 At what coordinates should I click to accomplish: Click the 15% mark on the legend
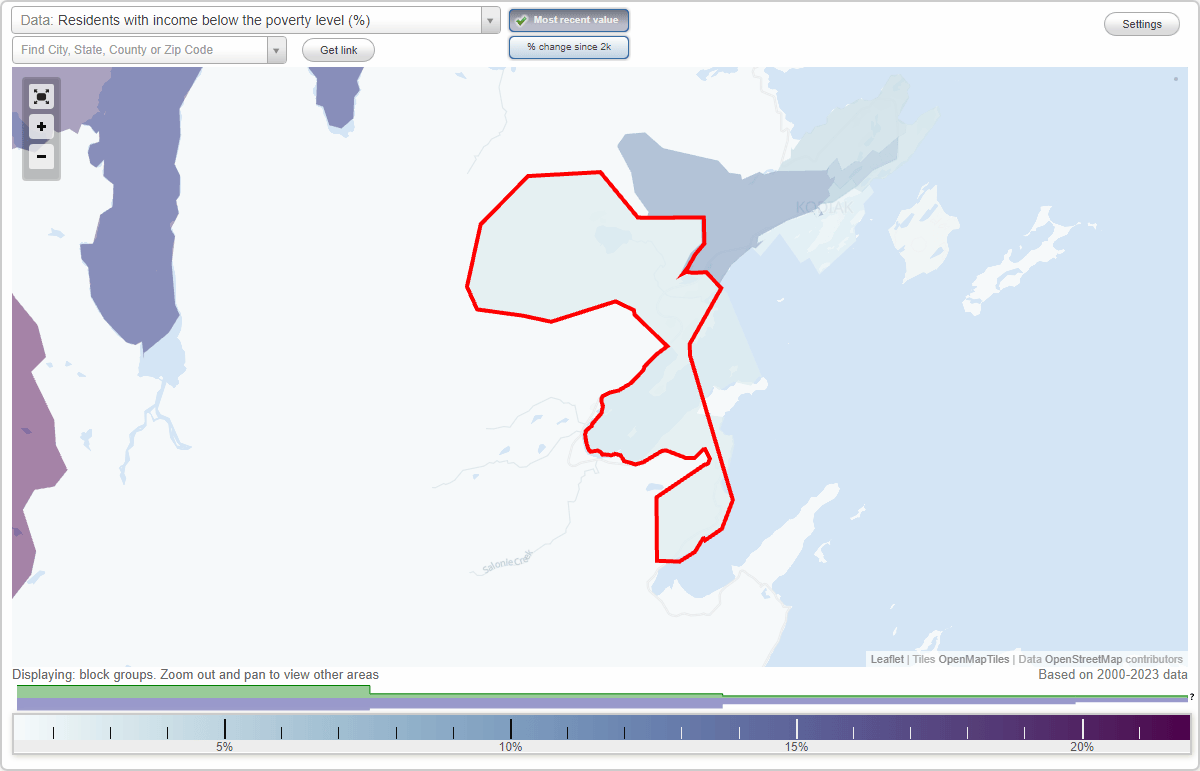(797, 747)
